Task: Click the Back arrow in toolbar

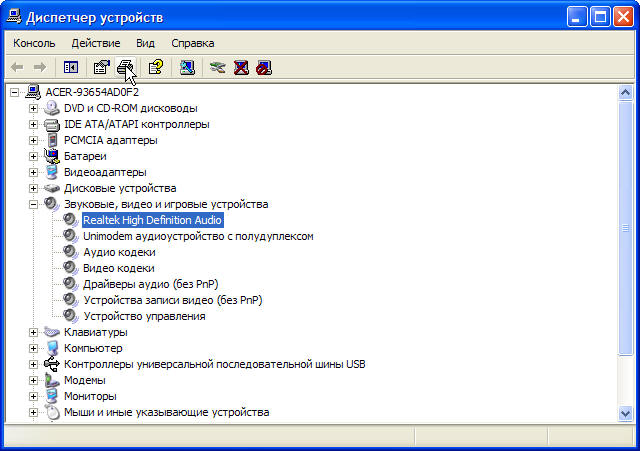Action: point(17,67)
